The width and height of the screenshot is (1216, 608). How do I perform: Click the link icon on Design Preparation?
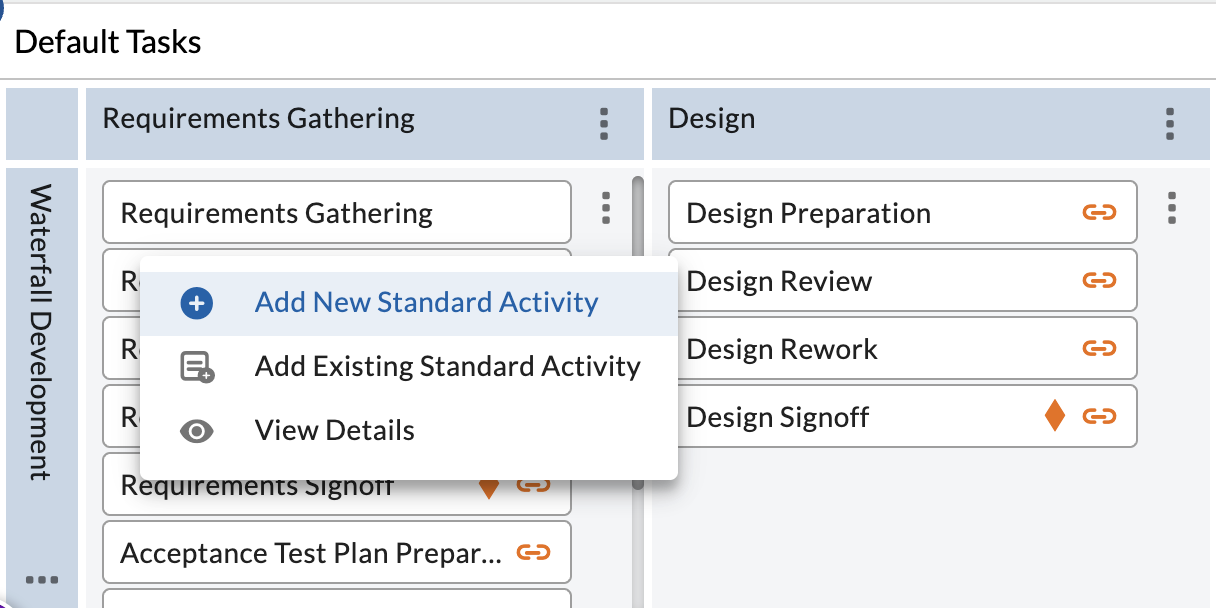tap(1099, 212)
